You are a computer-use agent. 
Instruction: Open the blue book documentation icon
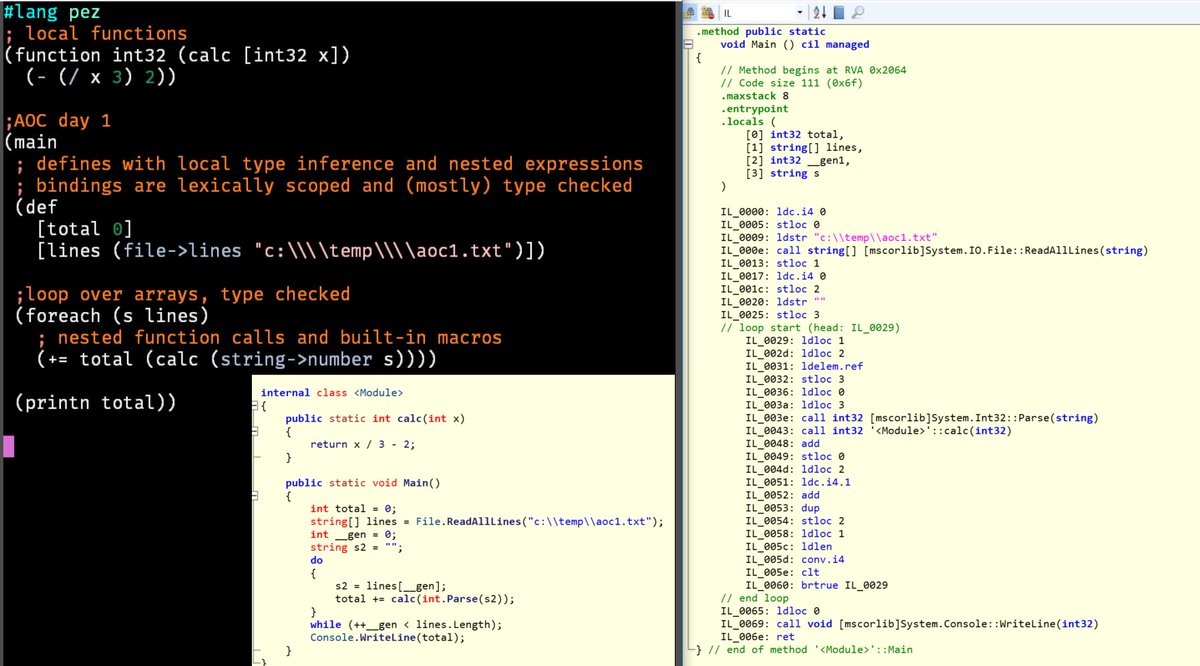pyautogui.click(x=838, y=12)
